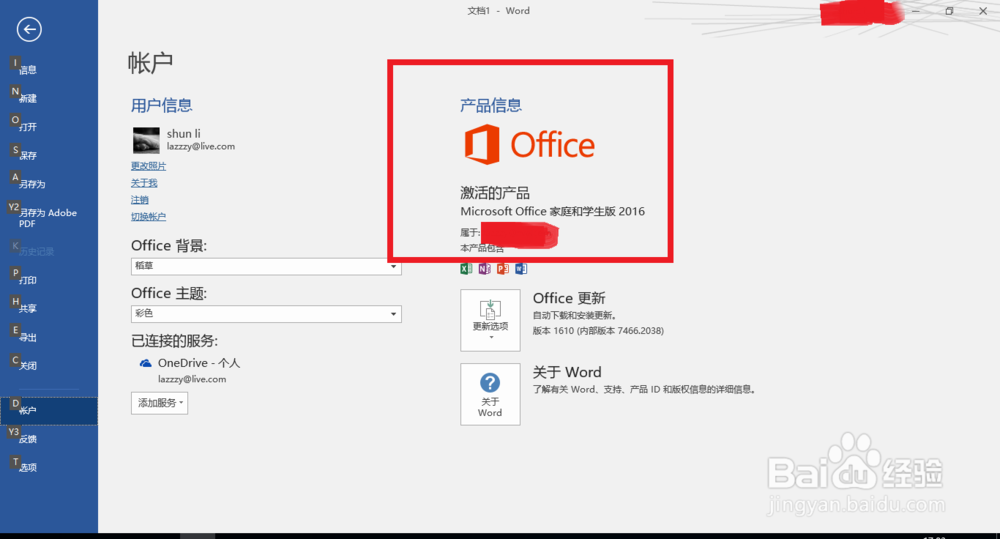Image resolution: width=1000 pixels, height=539 pixels.
Task: Click the lazzzy@live.com email under shun li
Action: coord(201,147)
